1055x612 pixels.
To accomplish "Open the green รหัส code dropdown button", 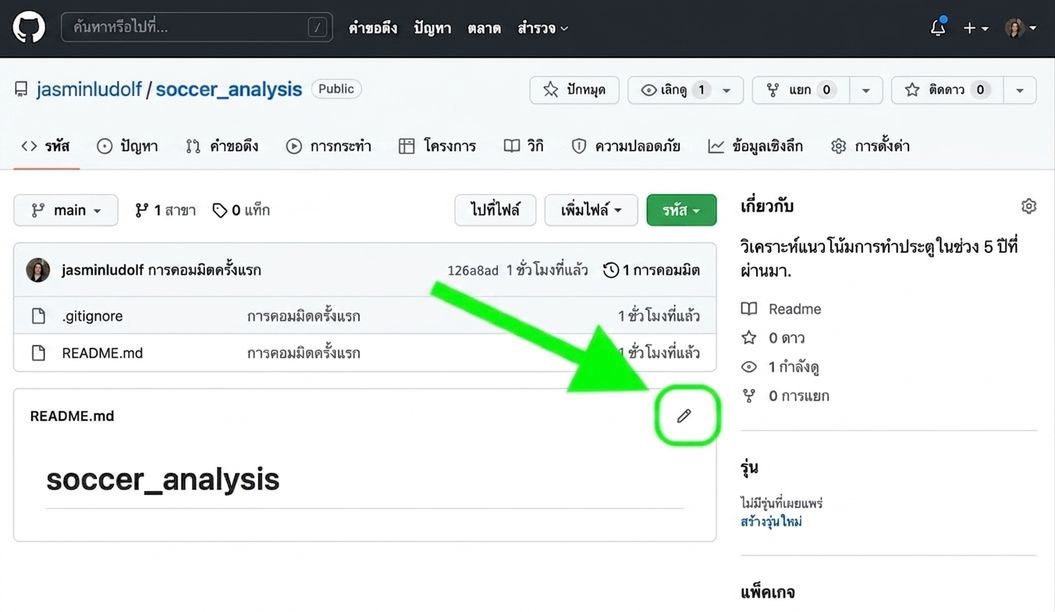I will click(x=681, y=211).
